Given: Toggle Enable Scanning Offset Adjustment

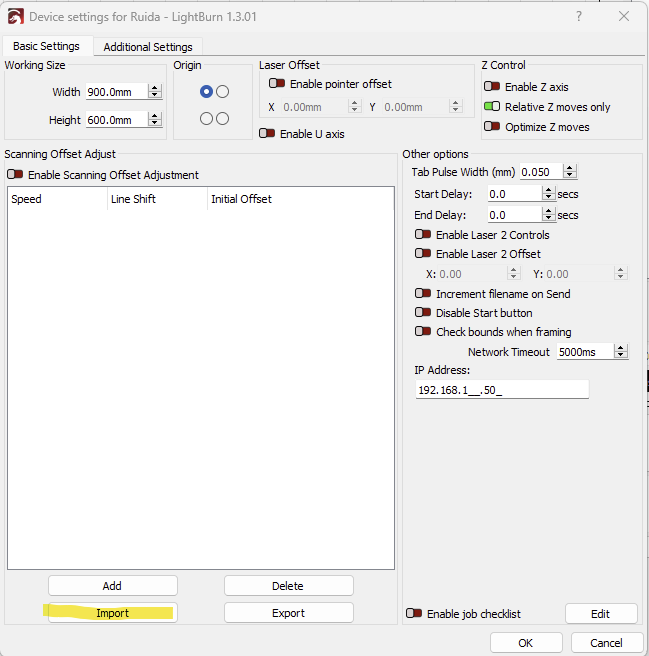Looking at the screenshot, I should pyautogui.click(x=15, y=175).
